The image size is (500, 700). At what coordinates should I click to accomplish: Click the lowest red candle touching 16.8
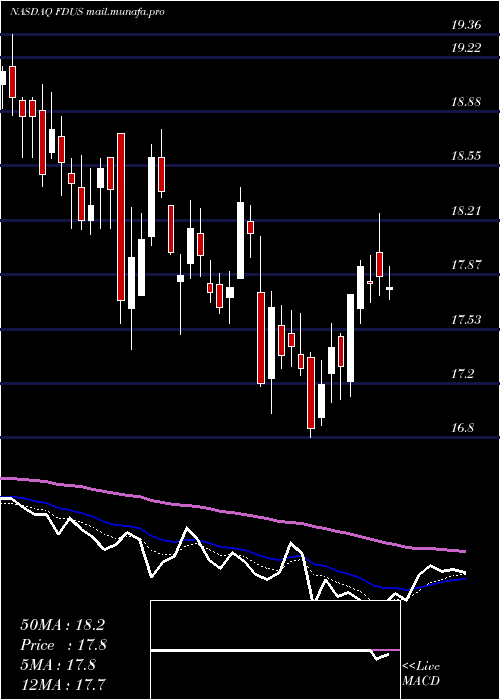coord(311,393)
